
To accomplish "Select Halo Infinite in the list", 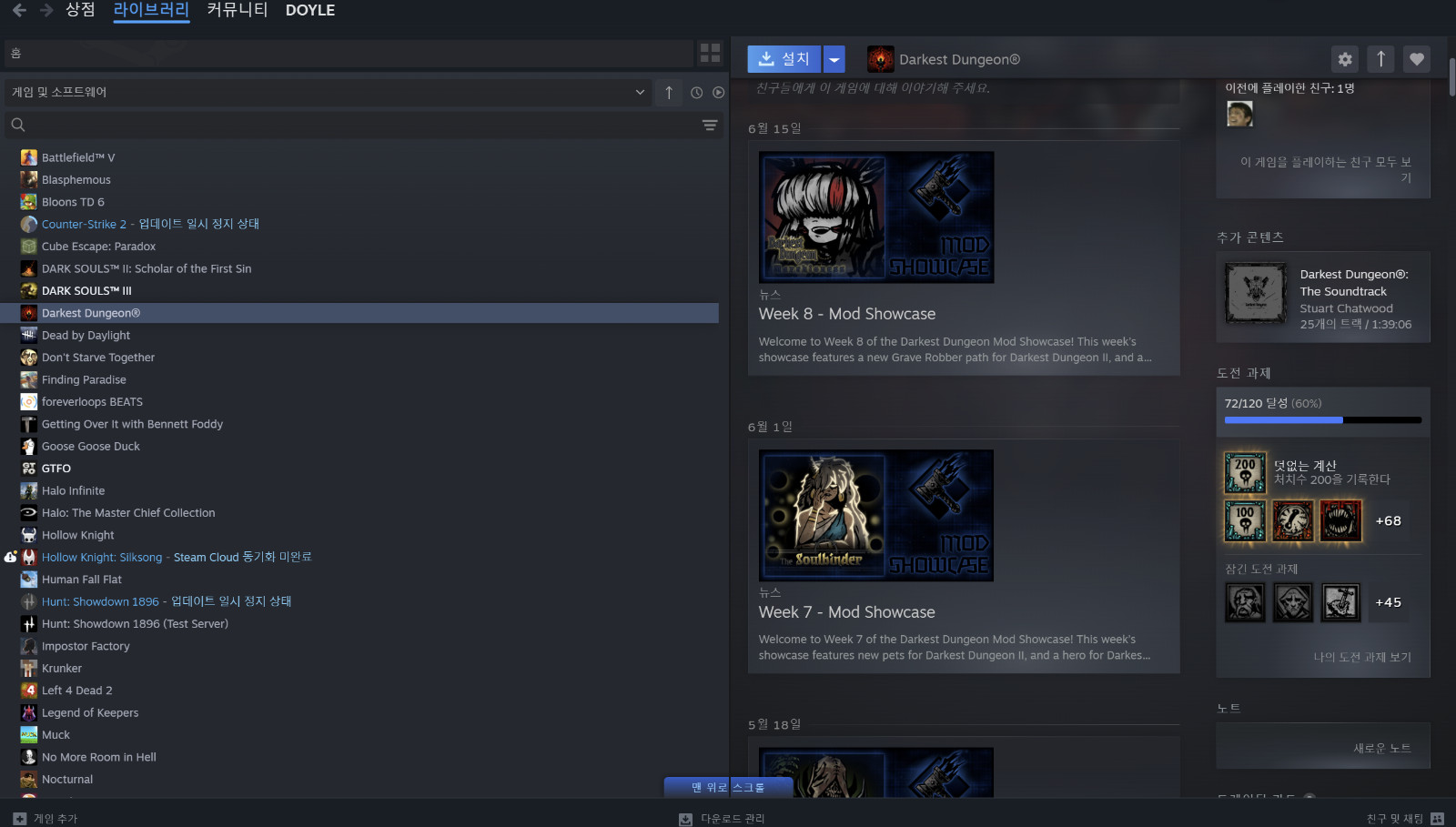I will click(73, 490).
